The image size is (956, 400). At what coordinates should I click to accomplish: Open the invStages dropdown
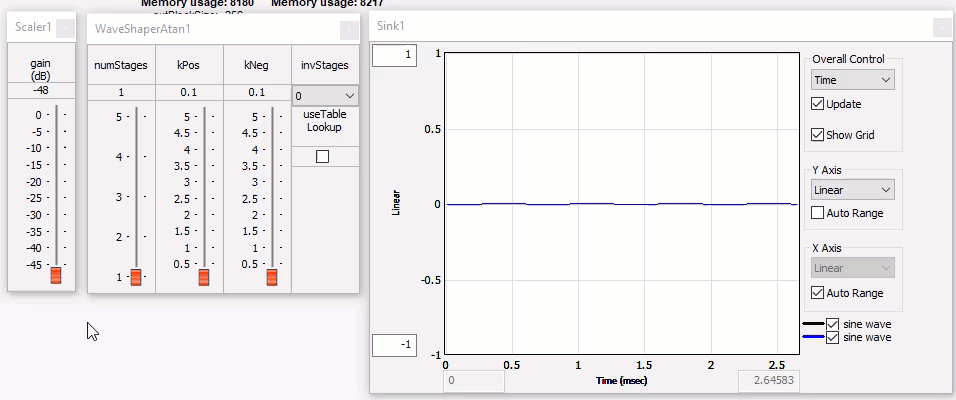325,95
